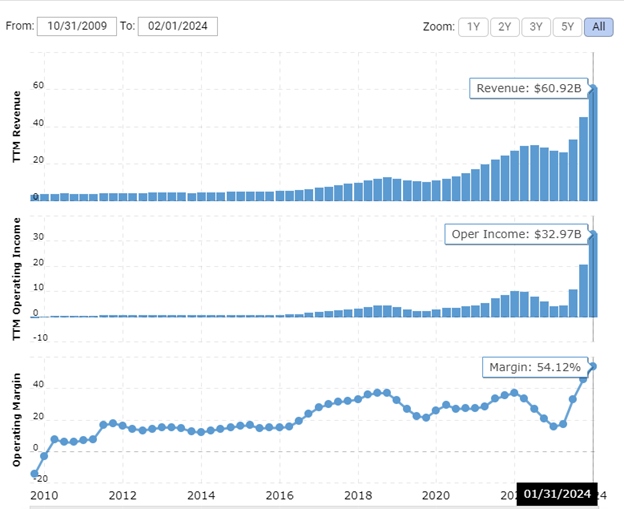Select the 2Y zoom range
The image size is (624, 509).
[x=505, y=27]
